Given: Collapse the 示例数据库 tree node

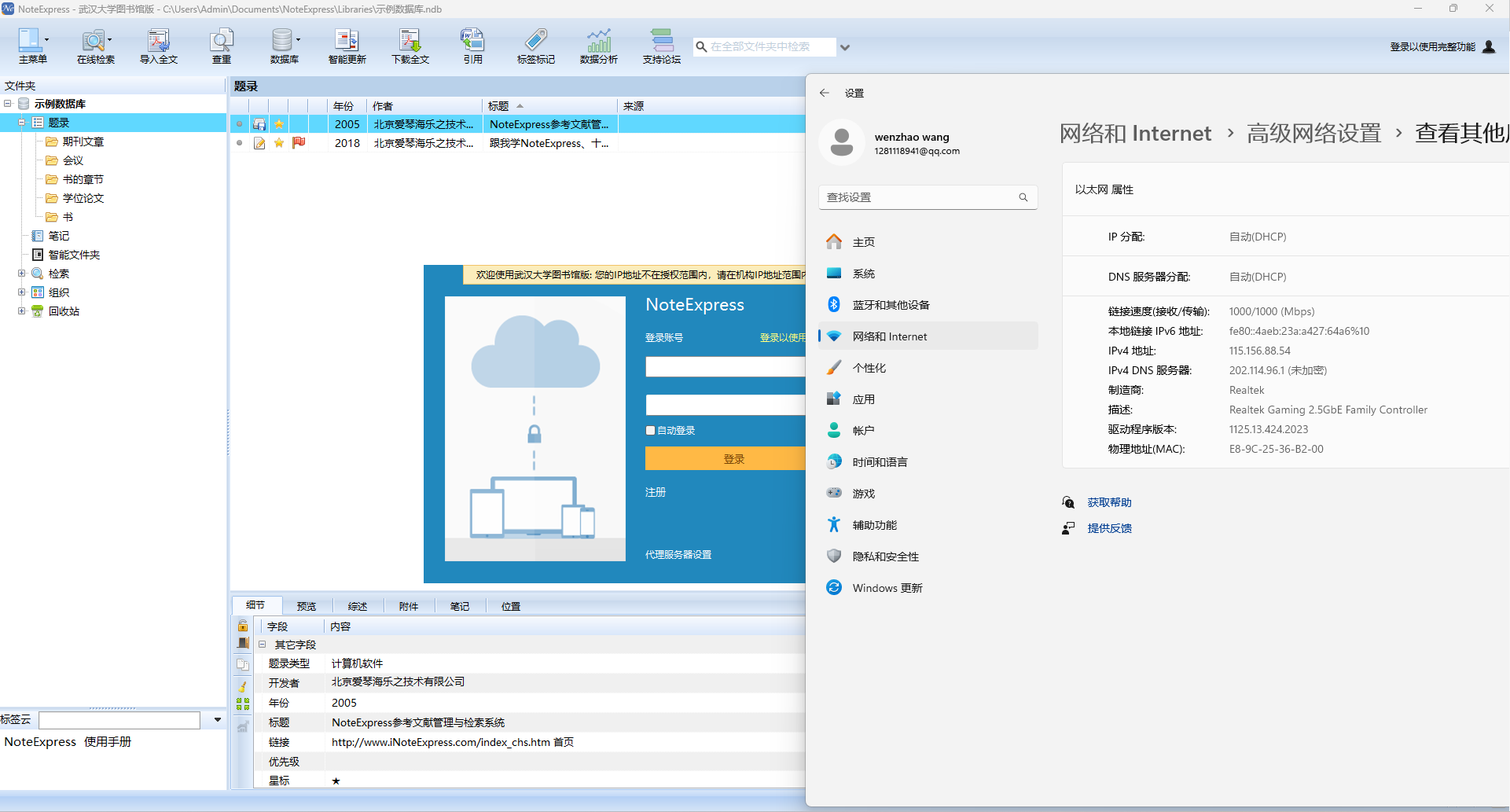Looking at the screenshot, I should (x=9, y=103).
